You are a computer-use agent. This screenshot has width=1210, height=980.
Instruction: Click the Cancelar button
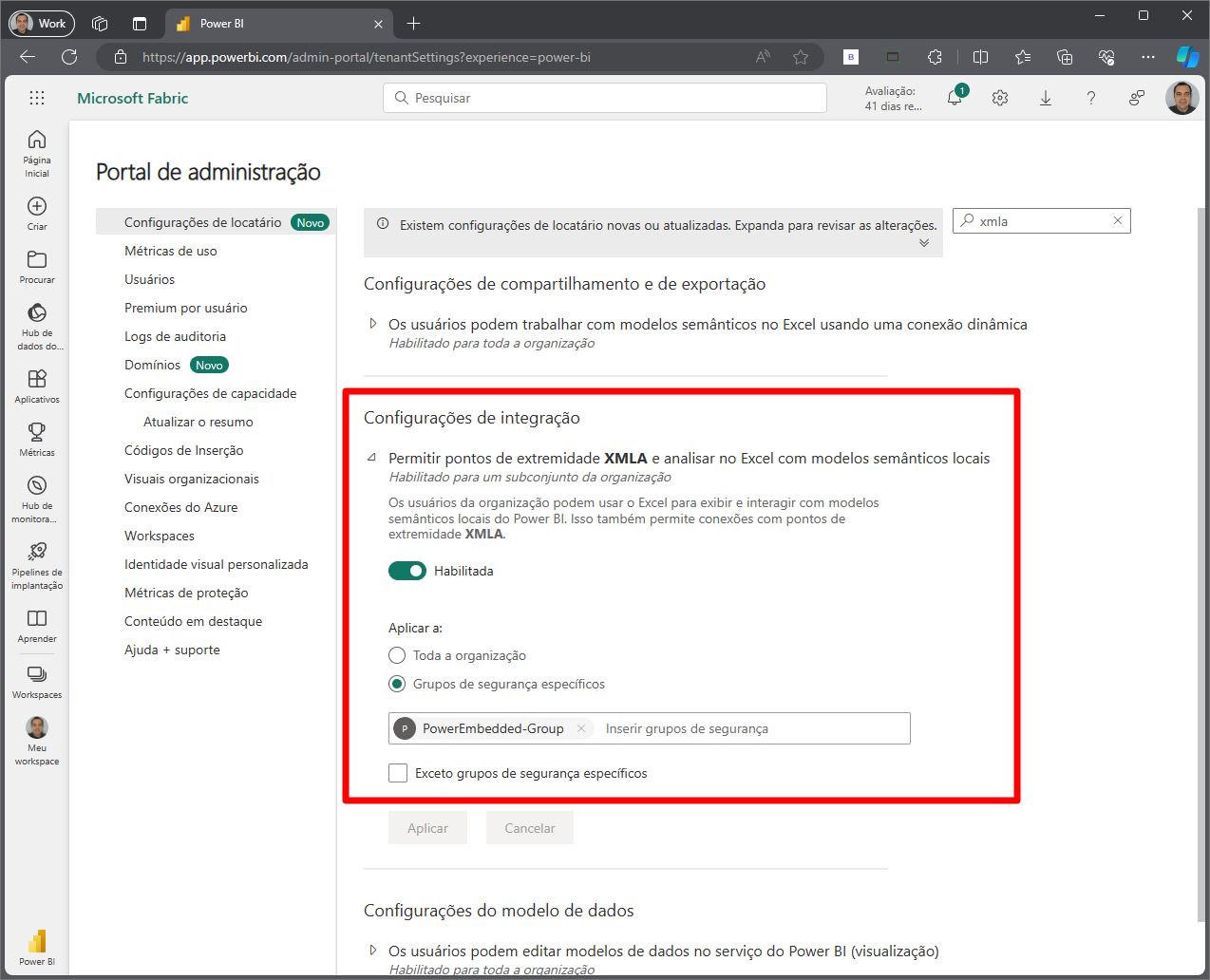pos(529,828)
